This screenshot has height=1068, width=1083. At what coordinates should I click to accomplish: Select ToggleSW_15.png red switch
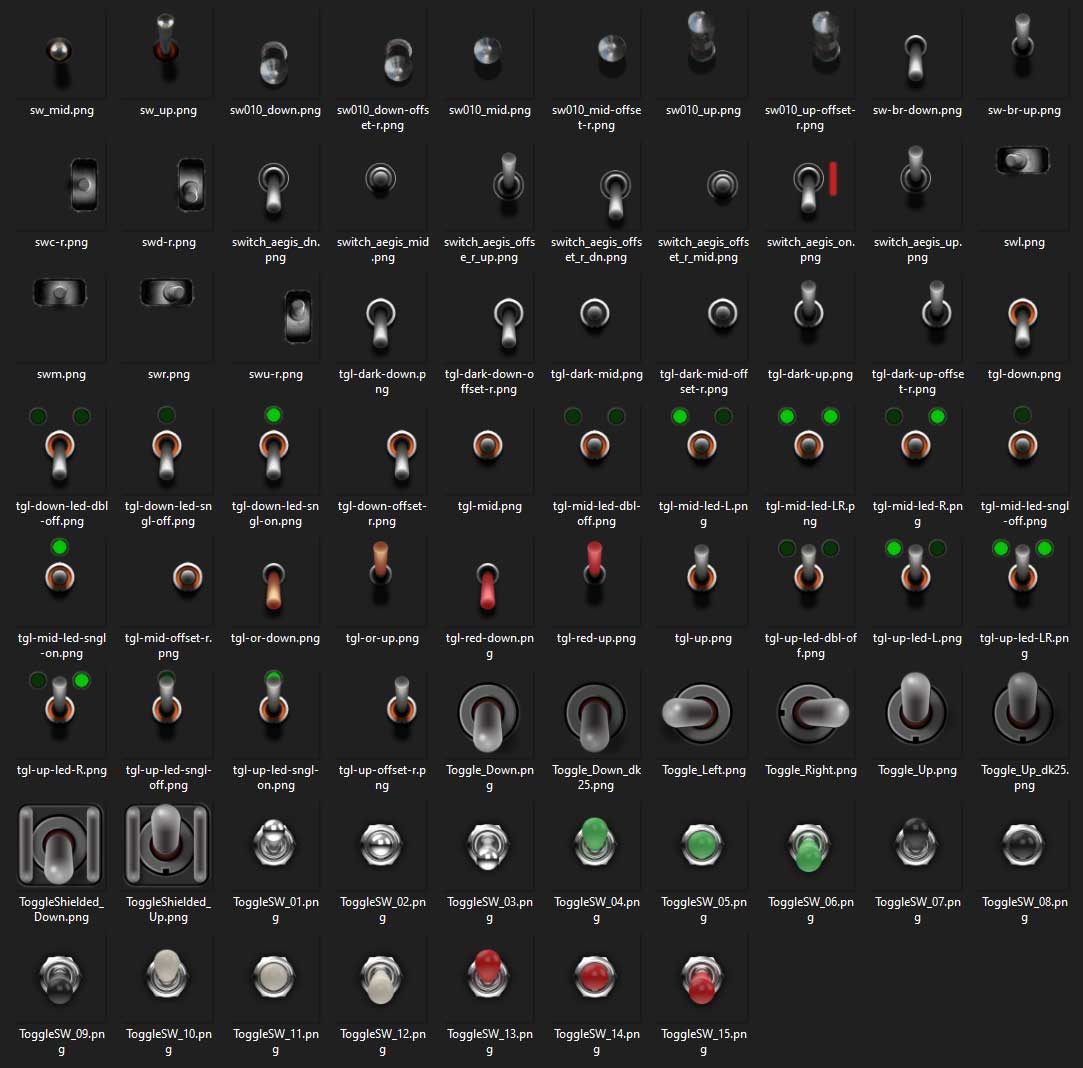pyautogui.click(x=703, y=978)
